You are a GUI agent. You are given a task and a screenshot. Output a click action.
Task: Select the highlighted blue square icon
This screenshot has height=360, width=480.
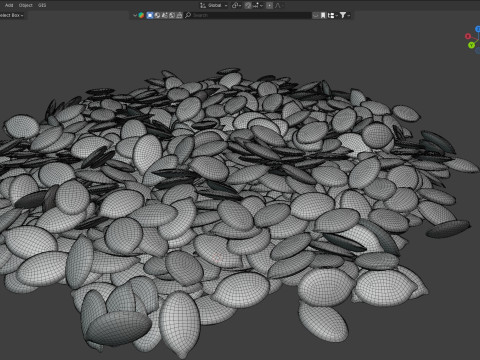(150, 15)
